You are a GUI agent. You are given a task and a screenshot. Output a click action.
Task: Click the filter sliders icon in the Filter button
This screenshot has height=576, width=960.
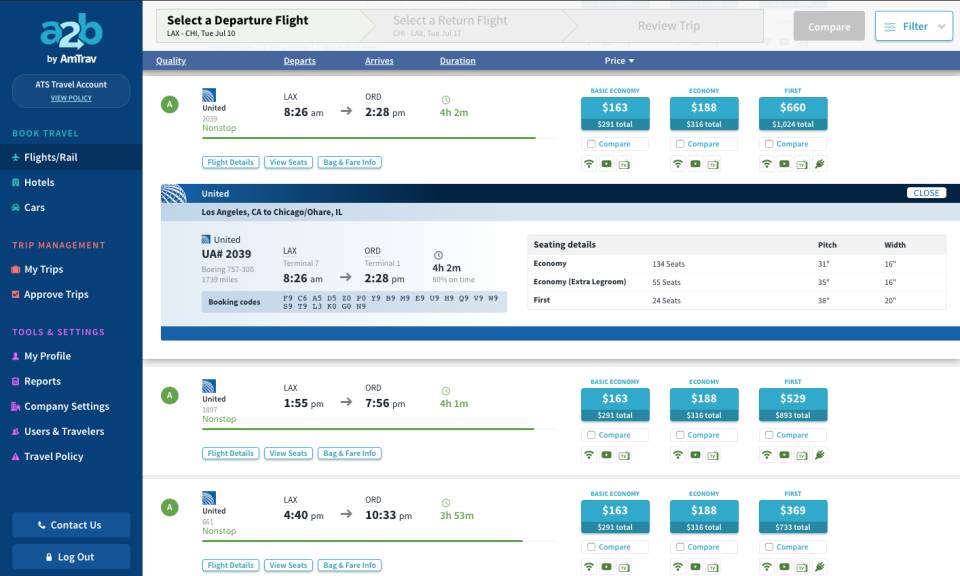point(890,27)
